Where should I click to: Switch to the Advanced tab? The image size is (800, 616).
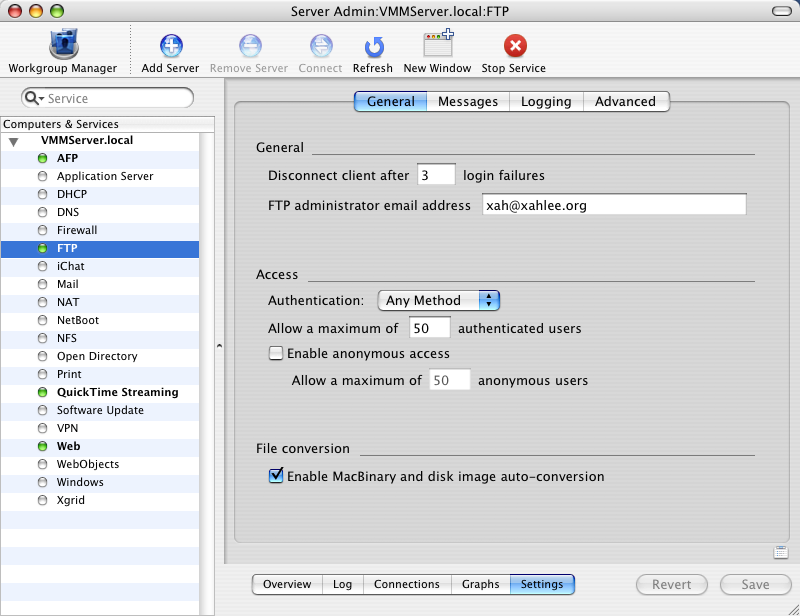626,102
